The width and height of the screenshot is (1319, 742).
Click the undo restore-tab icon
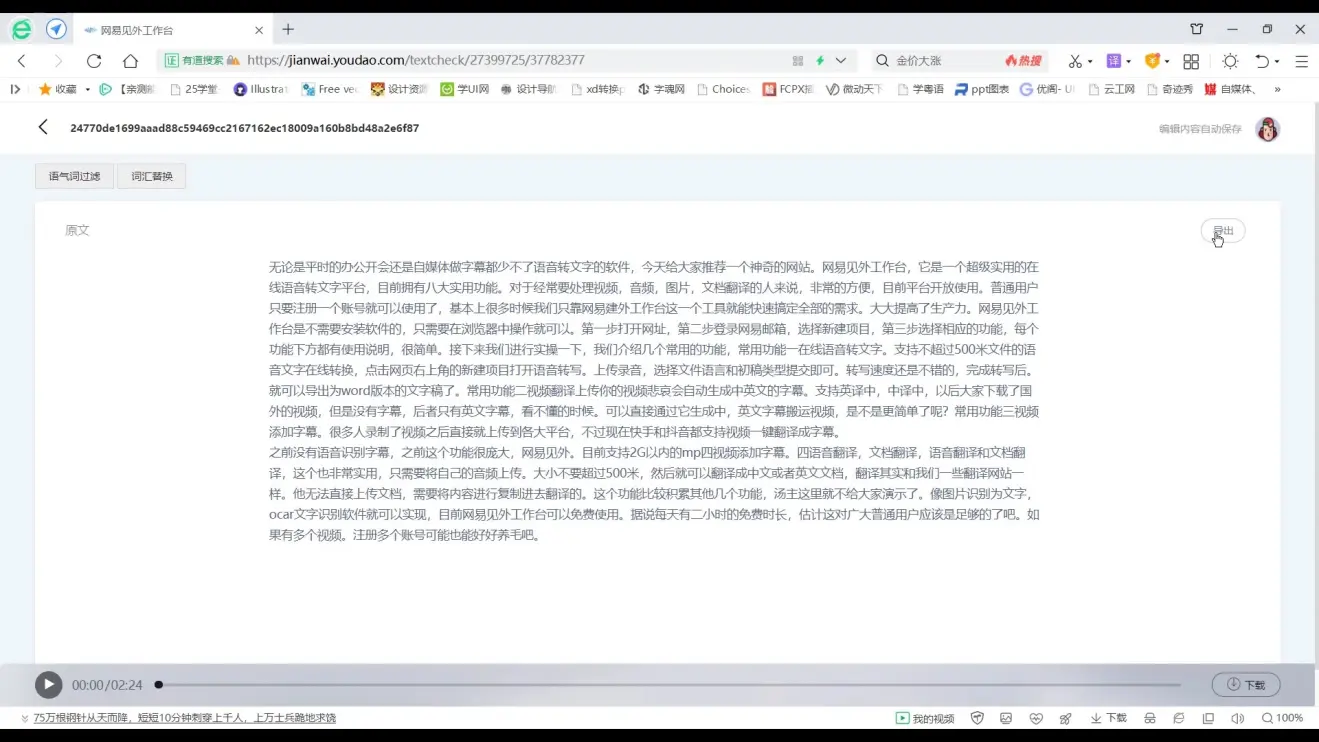pyautogui.click(x=1262, y=61)
